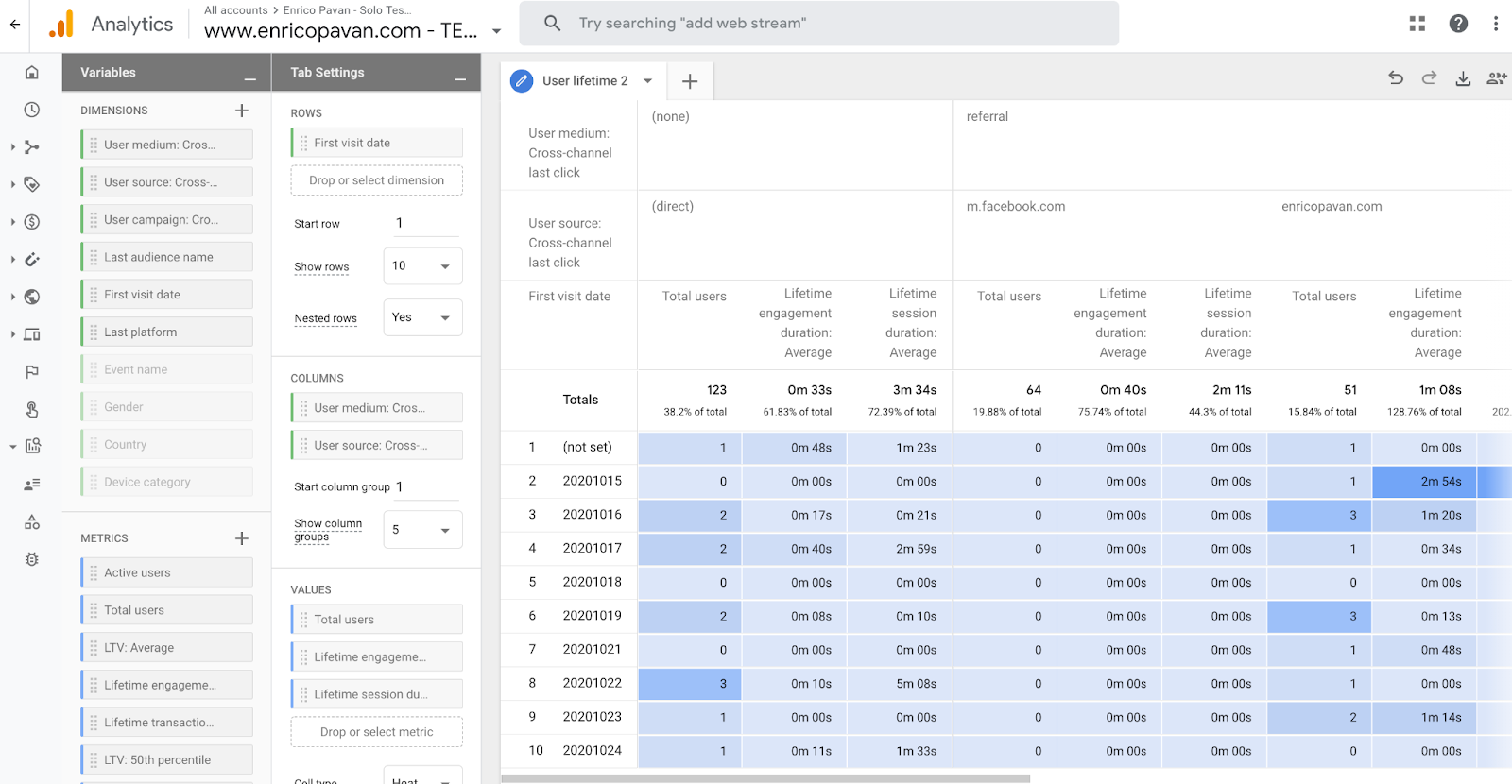Click the highlighted 2m 54s cell
Viewport: 1512px width, 784px height.
[1424, 482]
